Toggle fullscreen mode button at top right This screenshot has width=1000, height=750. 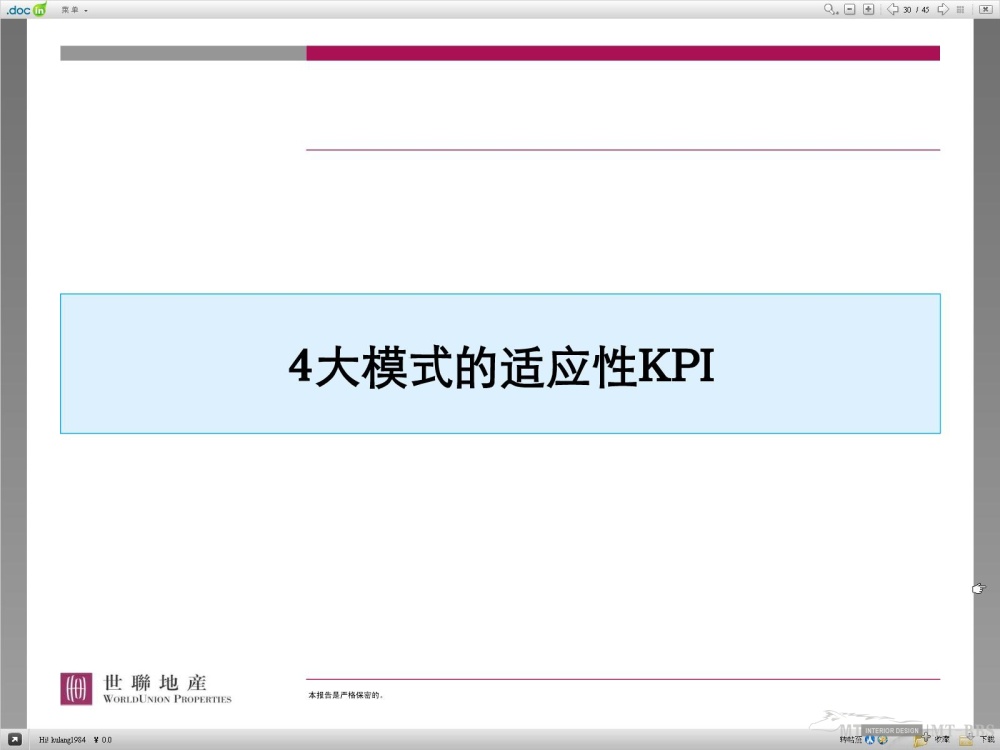986,9
